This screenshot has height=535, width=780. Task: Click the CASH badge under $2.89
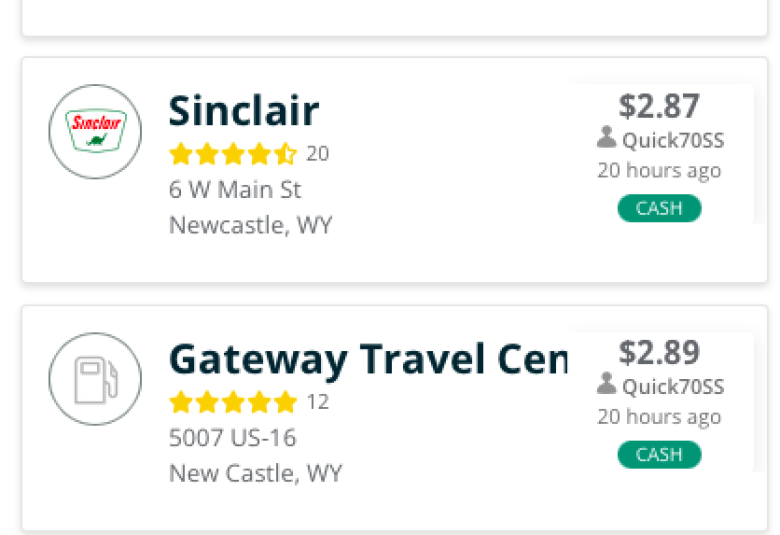pos(659,454)
